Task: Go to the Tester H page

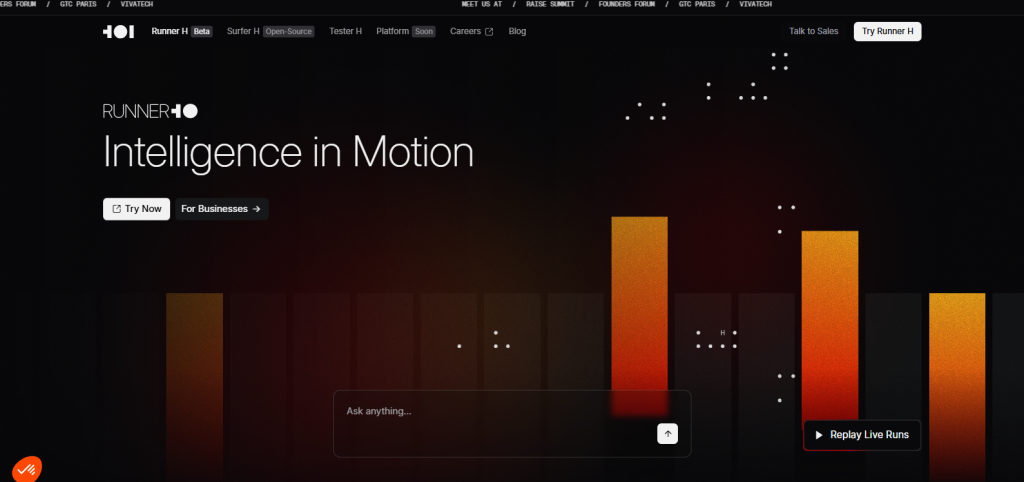Action: tap(345, 31)
